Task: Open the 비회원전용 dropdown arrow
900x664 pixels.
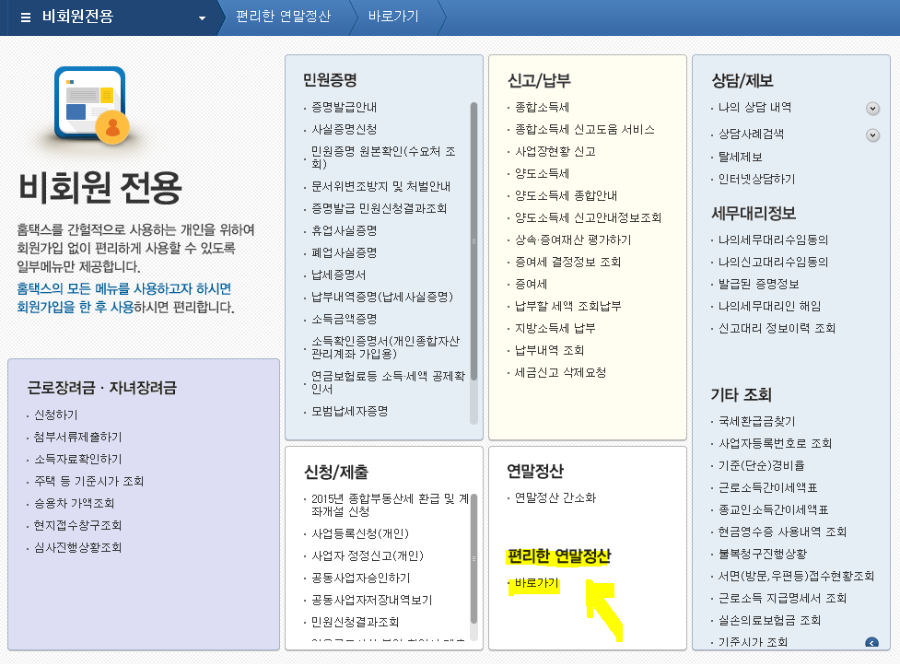Action: [x=200, y=17]
